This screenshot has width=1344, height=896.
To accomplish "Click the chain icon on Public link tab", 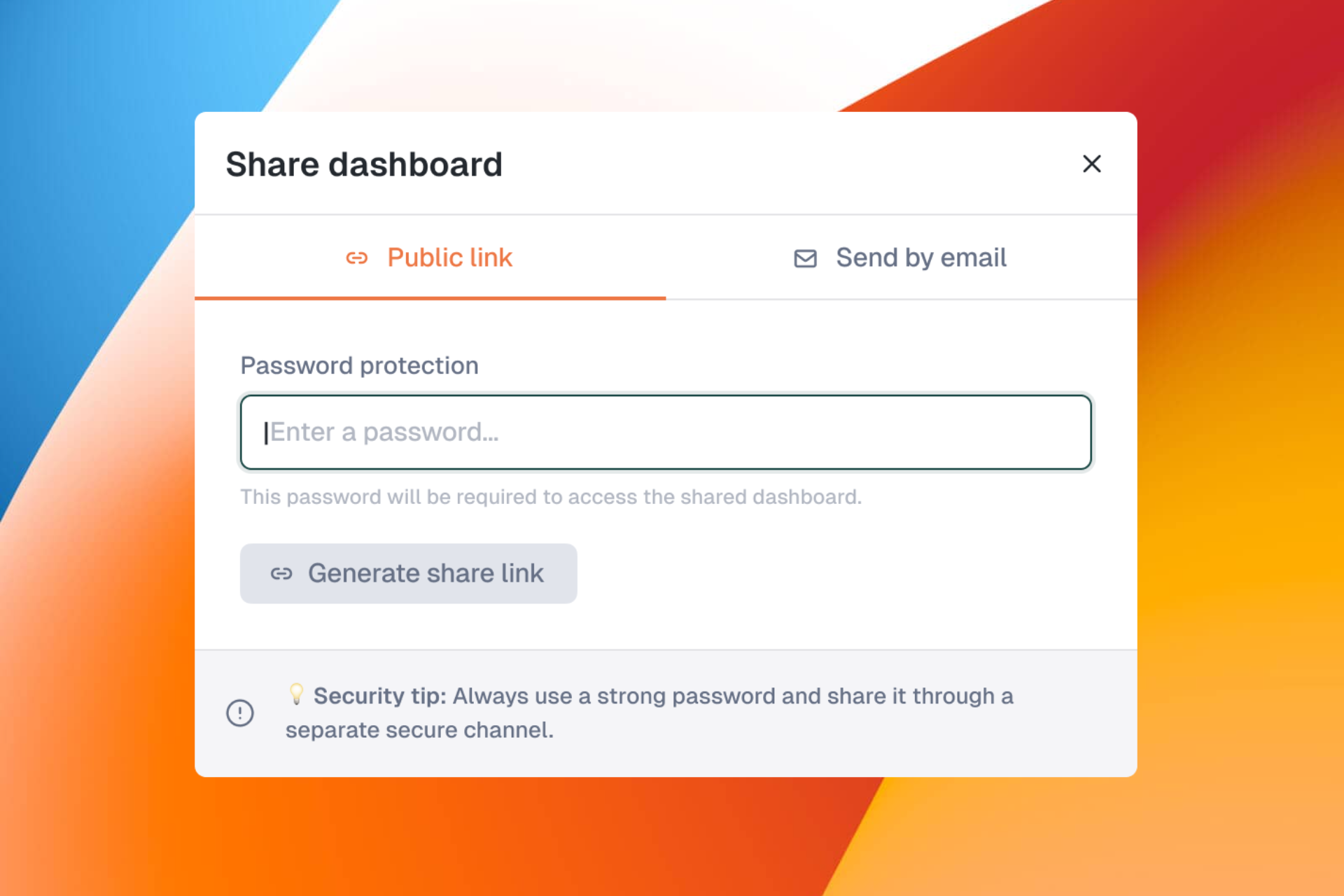I will tap(357, 258).
